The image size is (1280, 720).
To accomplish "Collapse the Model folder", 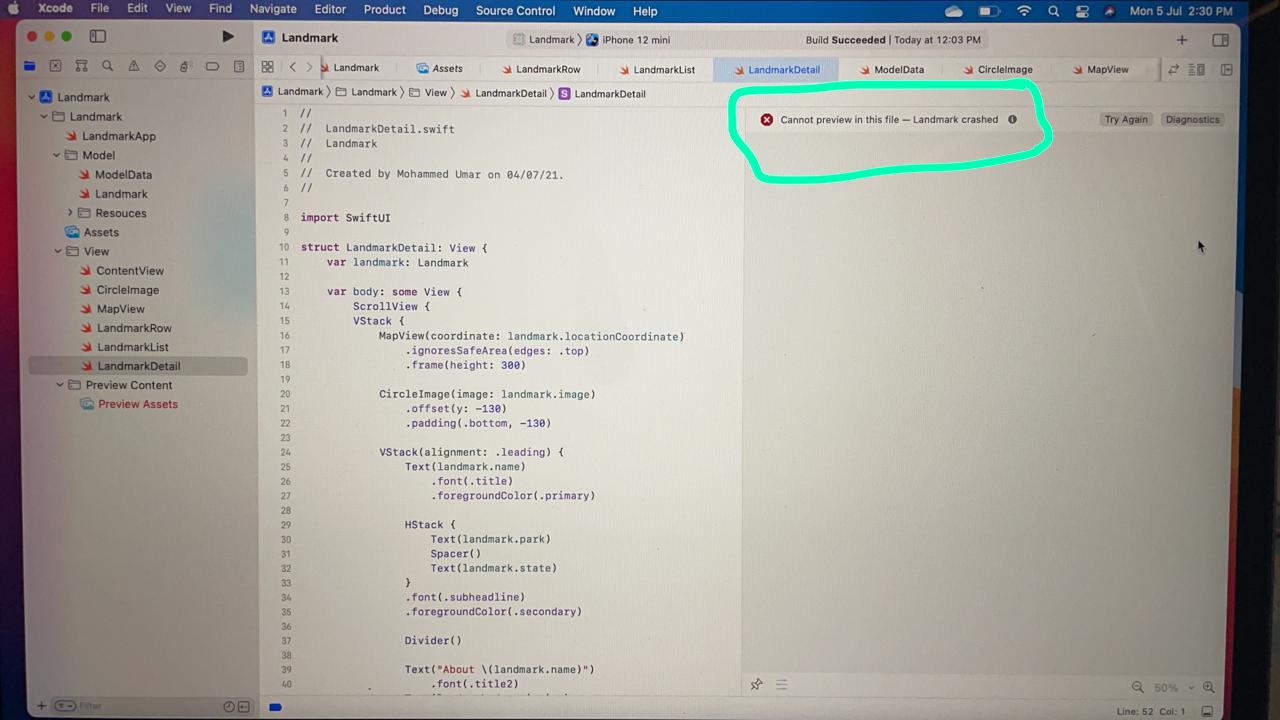I will click(57, 156).
